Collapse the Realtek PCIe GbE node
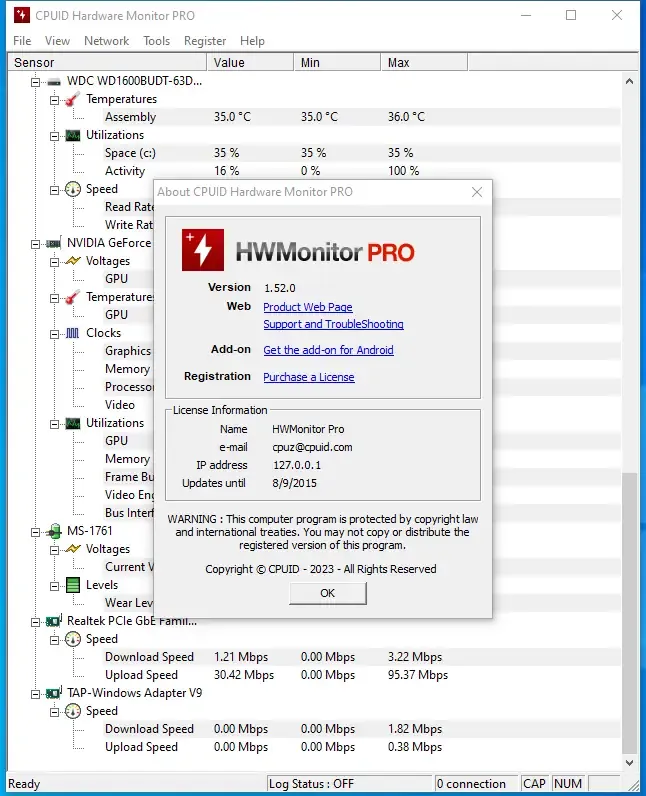Image resolution: width=646 pixels, height=796 pixels. pyautogui.click(x=35, y=622)
